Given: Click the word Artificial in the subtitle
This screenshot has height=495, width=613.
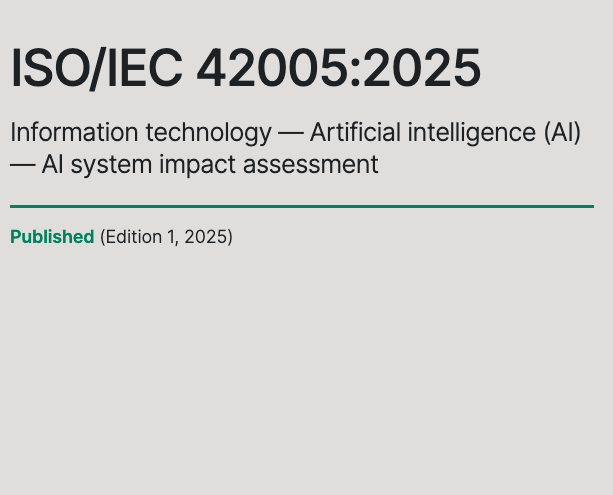Looking at the screenshot, I should [355, 132].
